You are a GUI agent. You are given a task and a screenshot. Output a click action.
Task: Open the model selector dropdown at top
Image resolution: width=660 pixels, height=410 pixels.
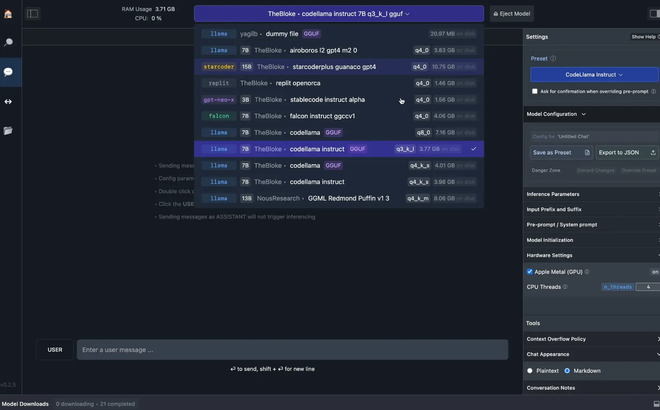[339, 14]
